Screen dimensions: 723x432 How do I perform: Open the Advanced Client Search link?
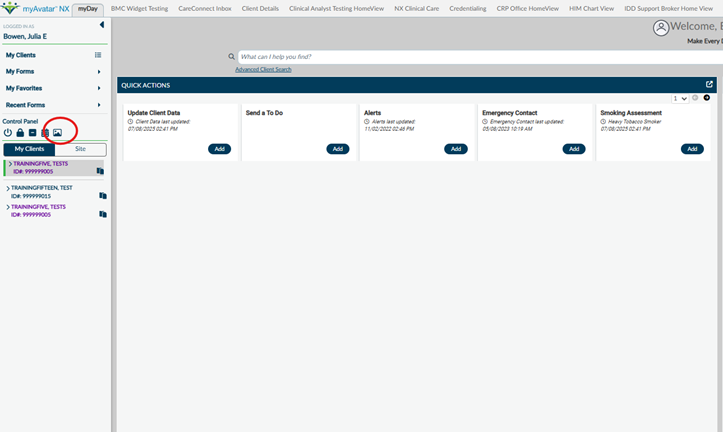point(263,69)
